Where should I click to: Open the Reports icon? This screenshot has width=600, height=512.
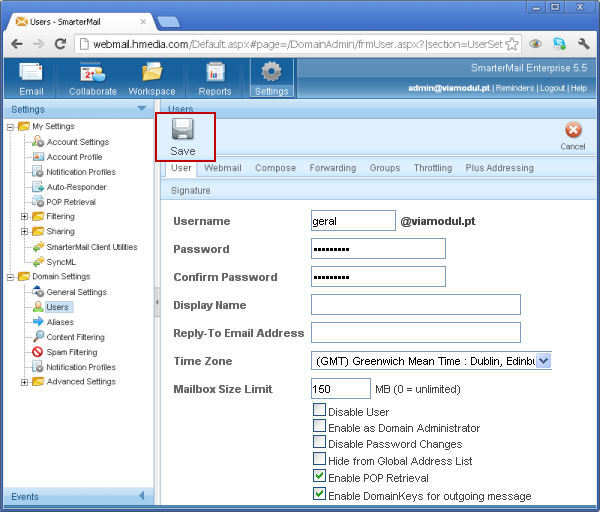tap(215, 72)
